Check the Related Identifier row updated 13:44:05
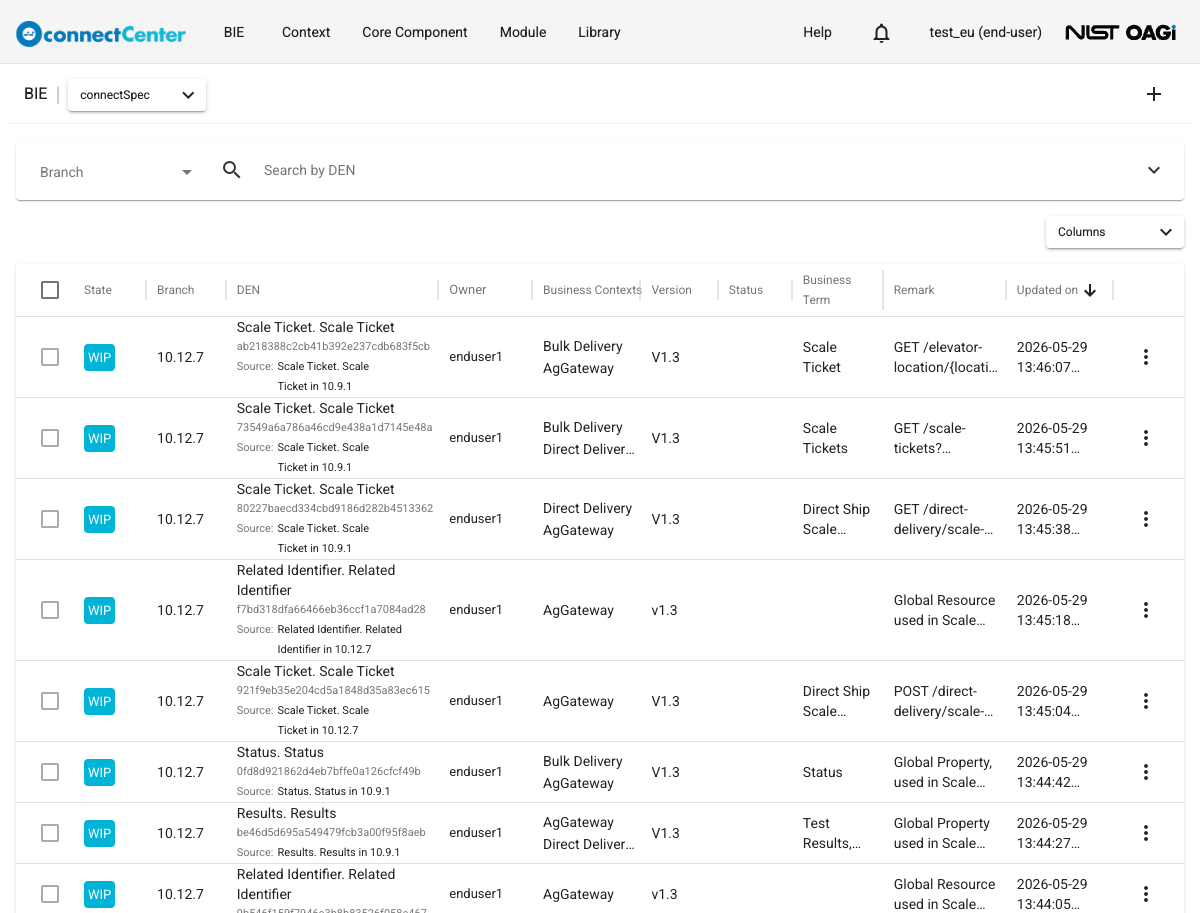This screenshot has width=1200, height=913. point(50,894)
